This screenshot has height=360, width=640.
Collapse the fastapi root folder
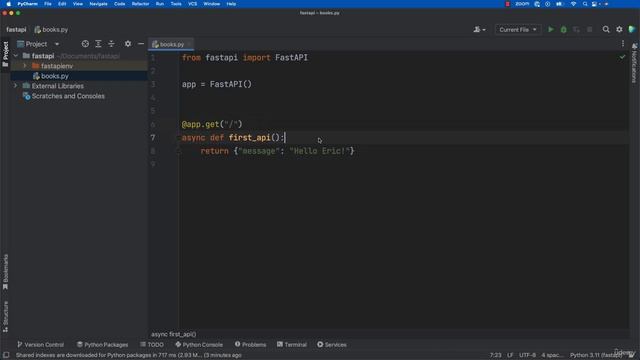click(x=16, y=56)
